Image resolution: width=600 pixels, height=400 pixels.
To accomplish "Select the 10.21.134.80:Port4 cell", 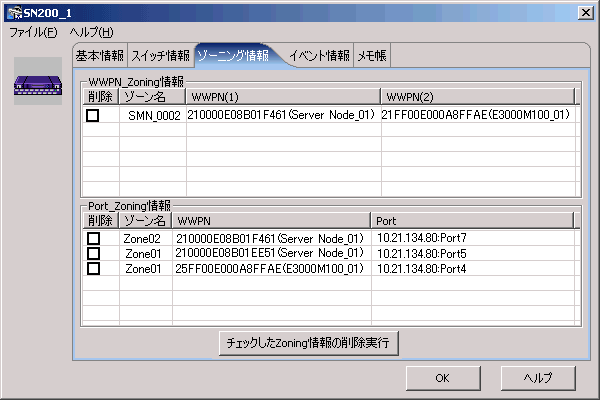I will (x=473, y=268).
